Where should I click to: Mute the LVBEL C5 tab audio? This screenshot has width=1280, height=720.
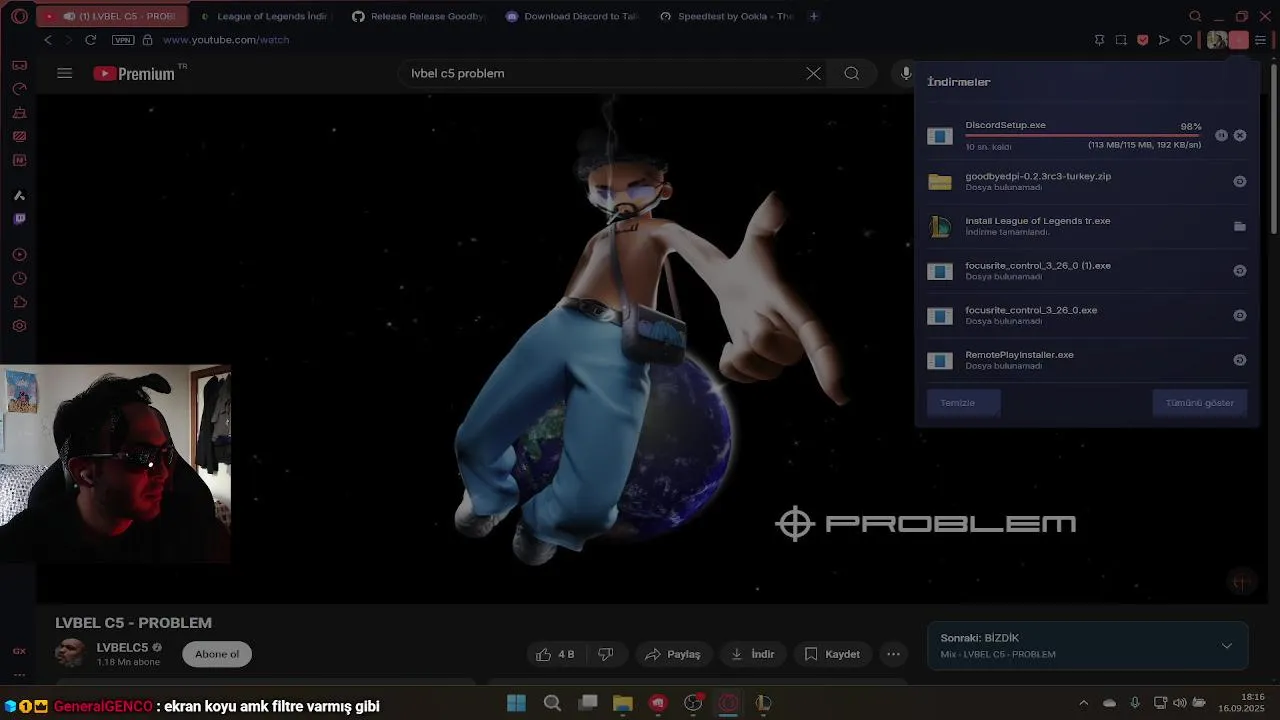point(69,16)
